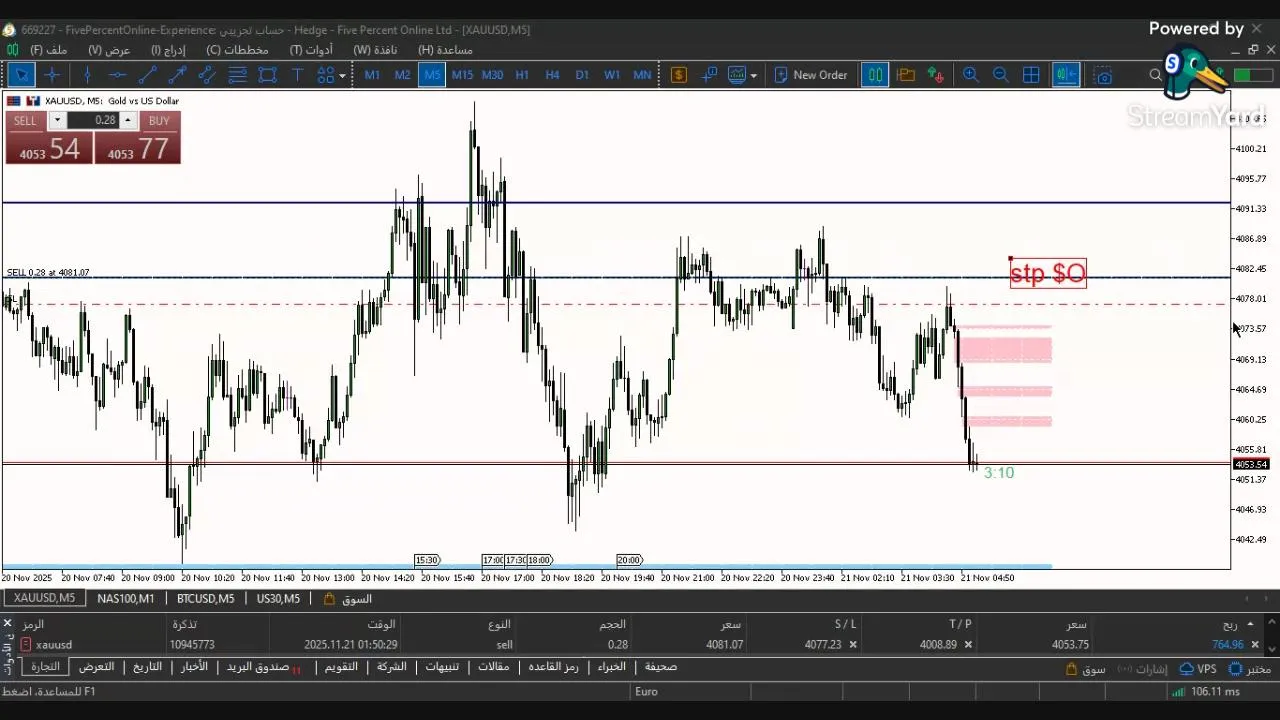Open the أدوات (Tools) menu
The height and width of the screenshot is (720, 1280).
[x=311, y=50]
